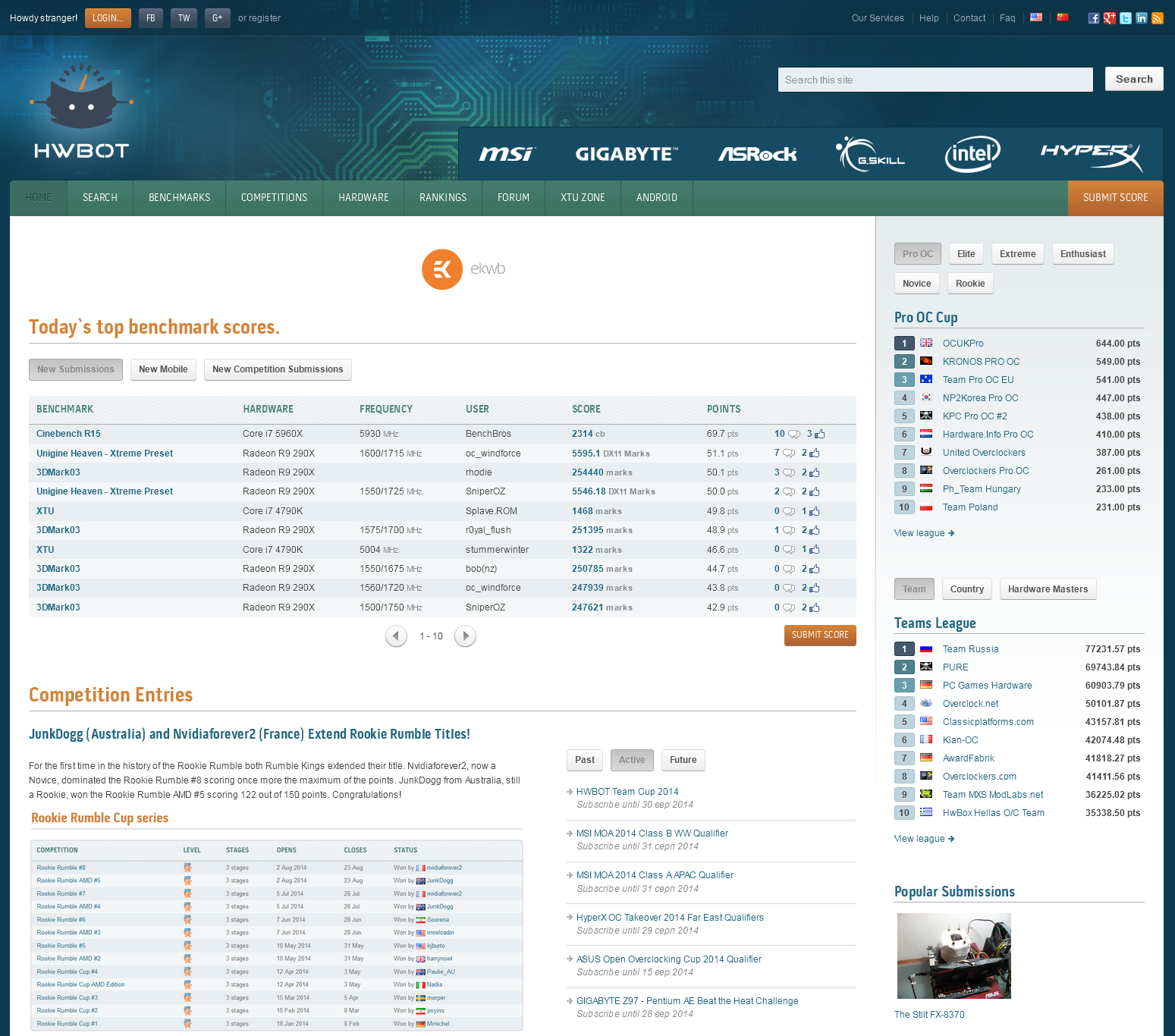Select the Enthusiast league tab
This screenshot has height=1036, width=1175.
tap(1083, 254)
